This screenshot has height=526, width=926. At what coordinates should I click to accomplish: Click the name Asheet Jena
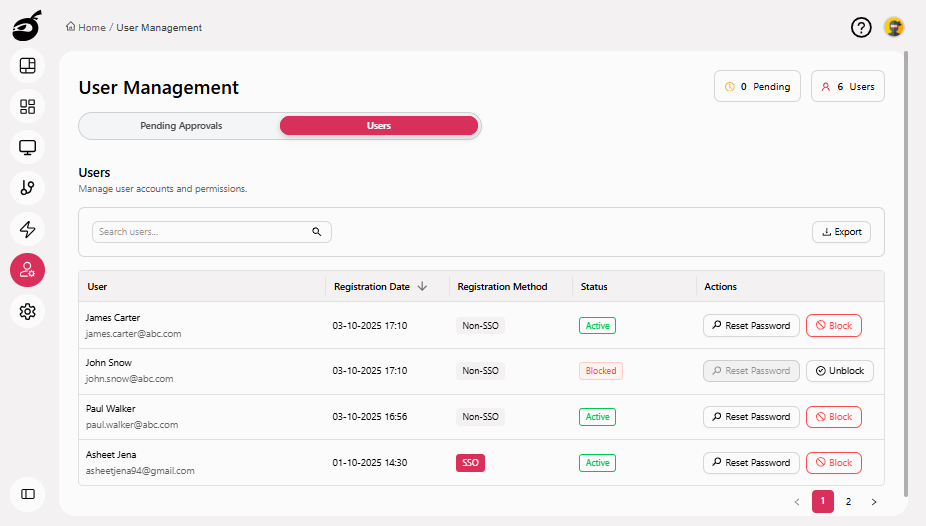click(111, 455)
